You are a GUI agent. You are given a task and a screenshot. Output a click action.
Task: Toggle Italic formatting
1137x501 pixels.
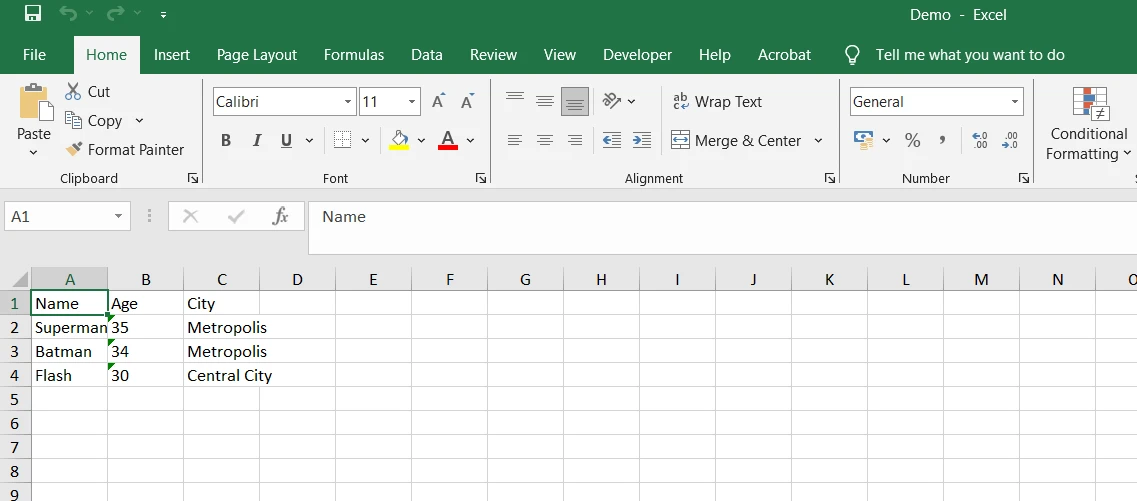[x=256, y=140]
